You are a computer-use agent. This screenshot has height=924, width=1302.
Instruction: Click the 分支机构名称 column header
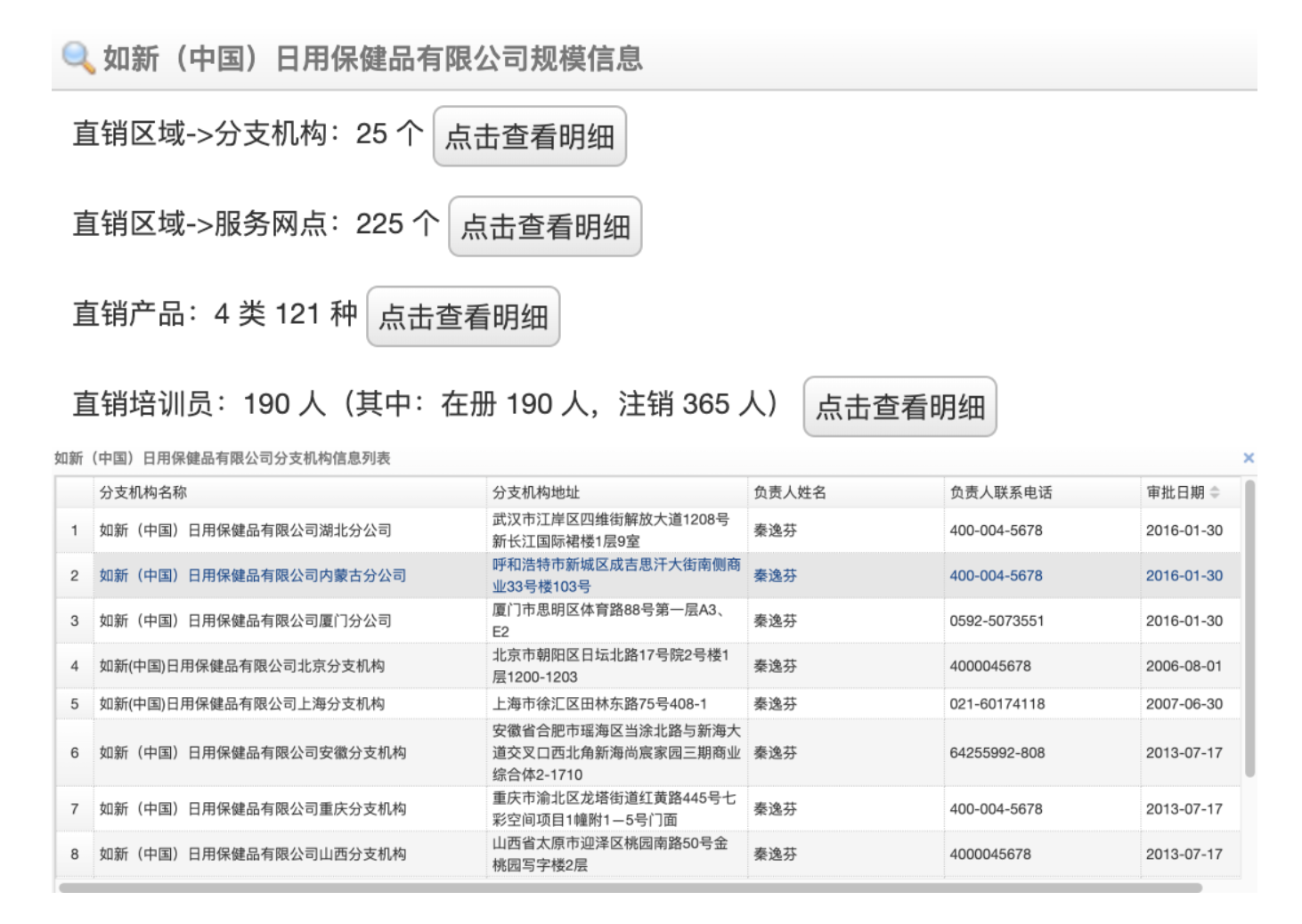143,492
